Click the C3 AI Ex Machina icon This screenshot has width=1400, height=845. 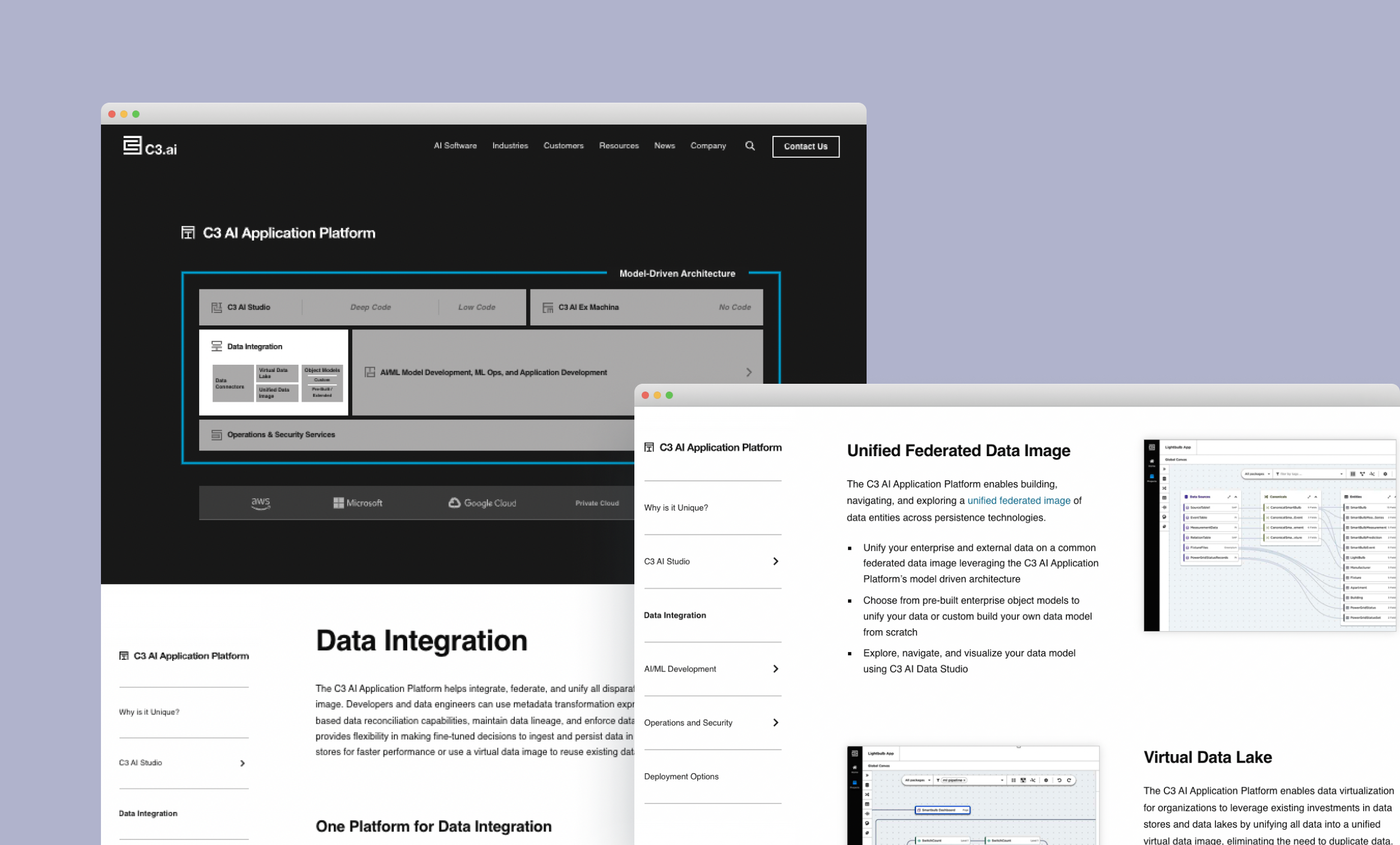click(x=548, y=307)
